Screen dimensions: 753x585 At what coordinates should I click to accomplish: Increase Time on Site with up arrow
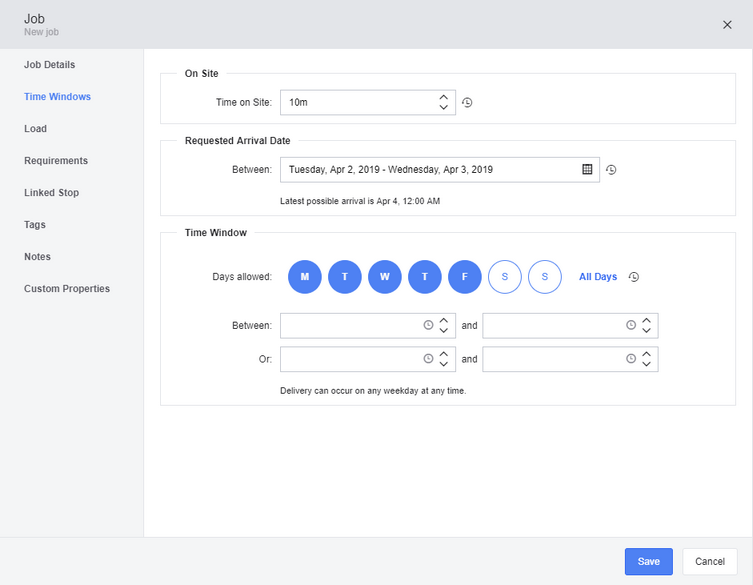[x=444, y=97]
